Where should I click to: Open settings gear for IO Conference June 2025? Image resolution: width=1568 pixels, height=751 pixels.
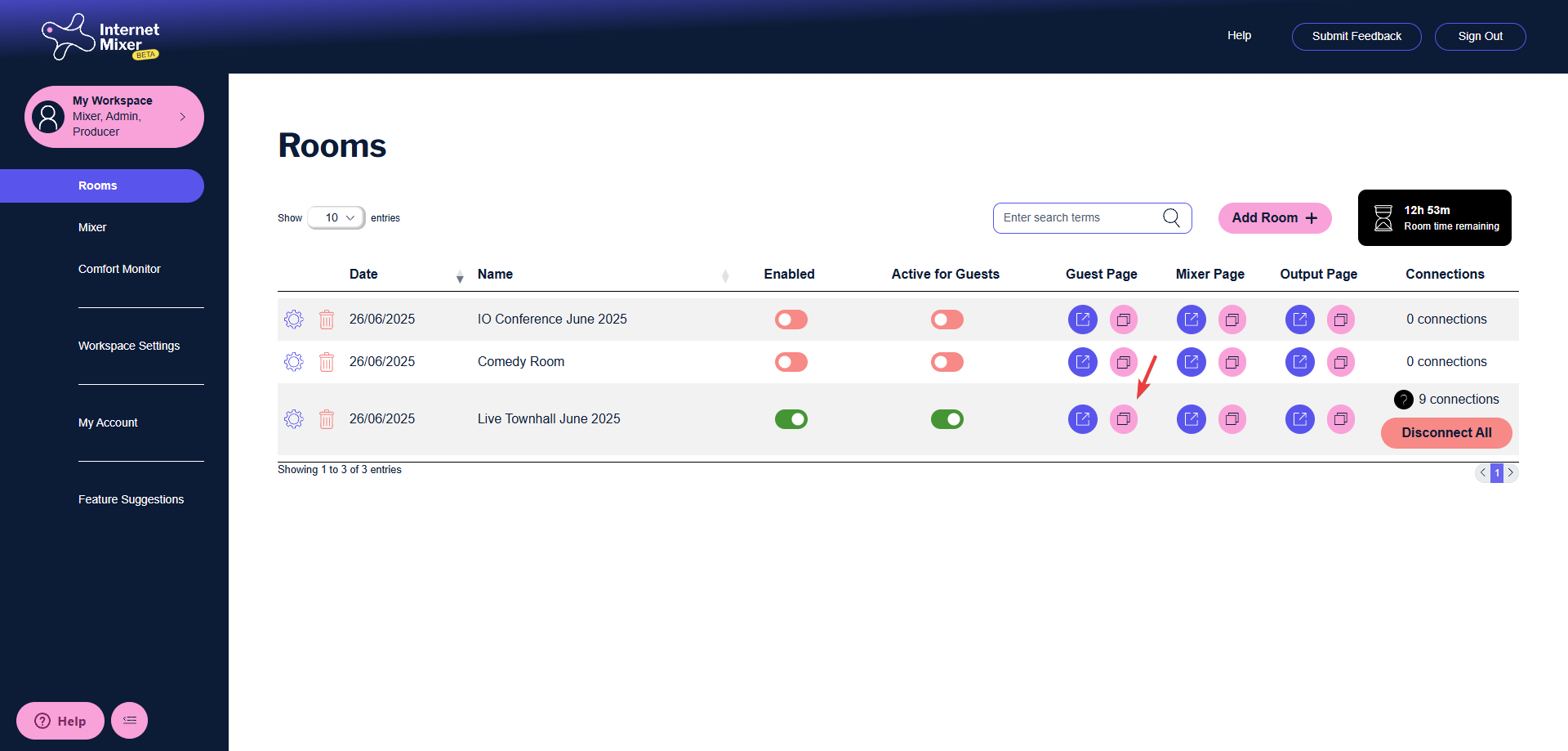tap(294, 320)
